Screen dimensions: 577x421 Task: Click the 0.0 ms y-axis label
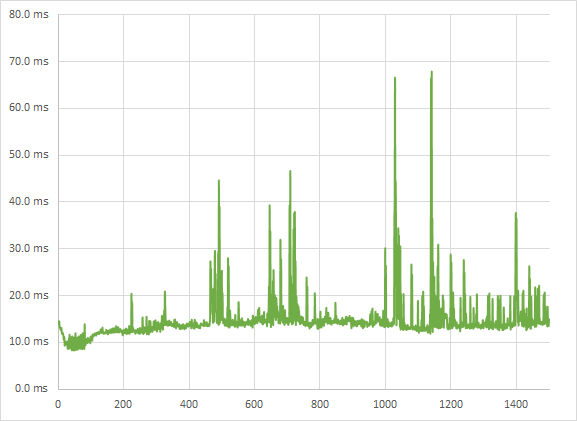click(31, 388)
